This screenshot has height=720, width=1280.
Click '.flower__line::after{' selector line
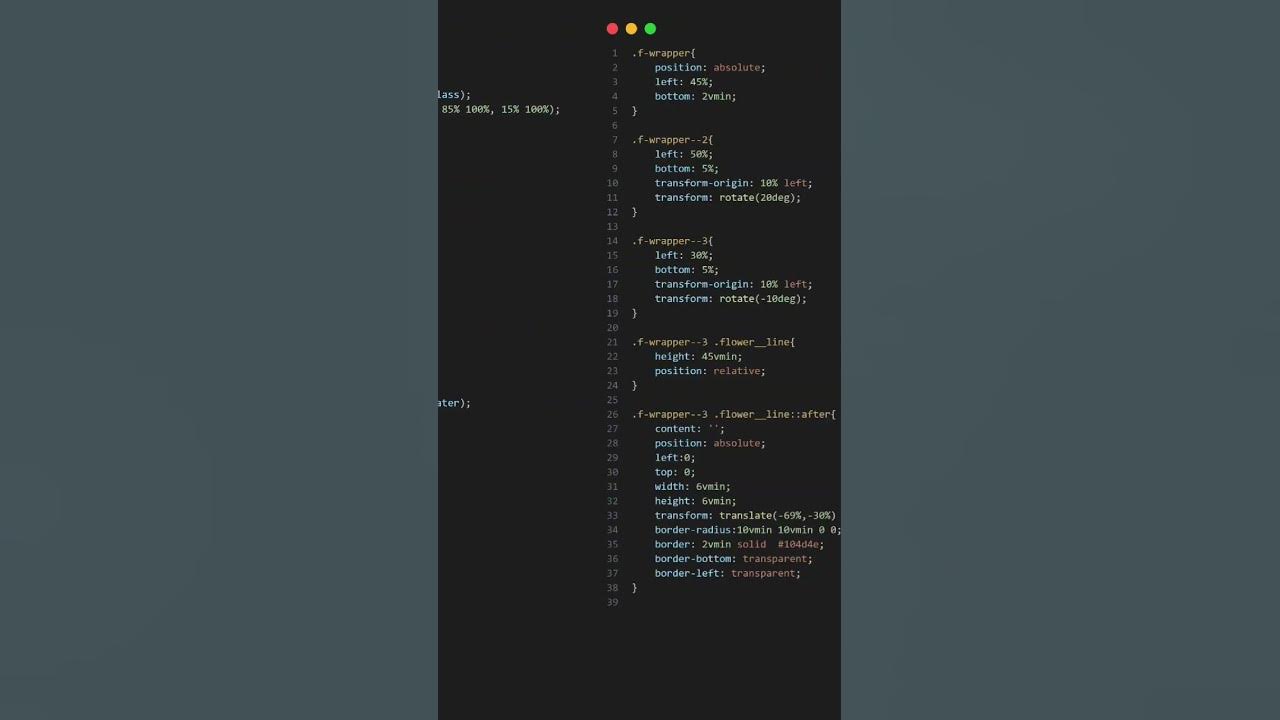(x=734, y=414)
